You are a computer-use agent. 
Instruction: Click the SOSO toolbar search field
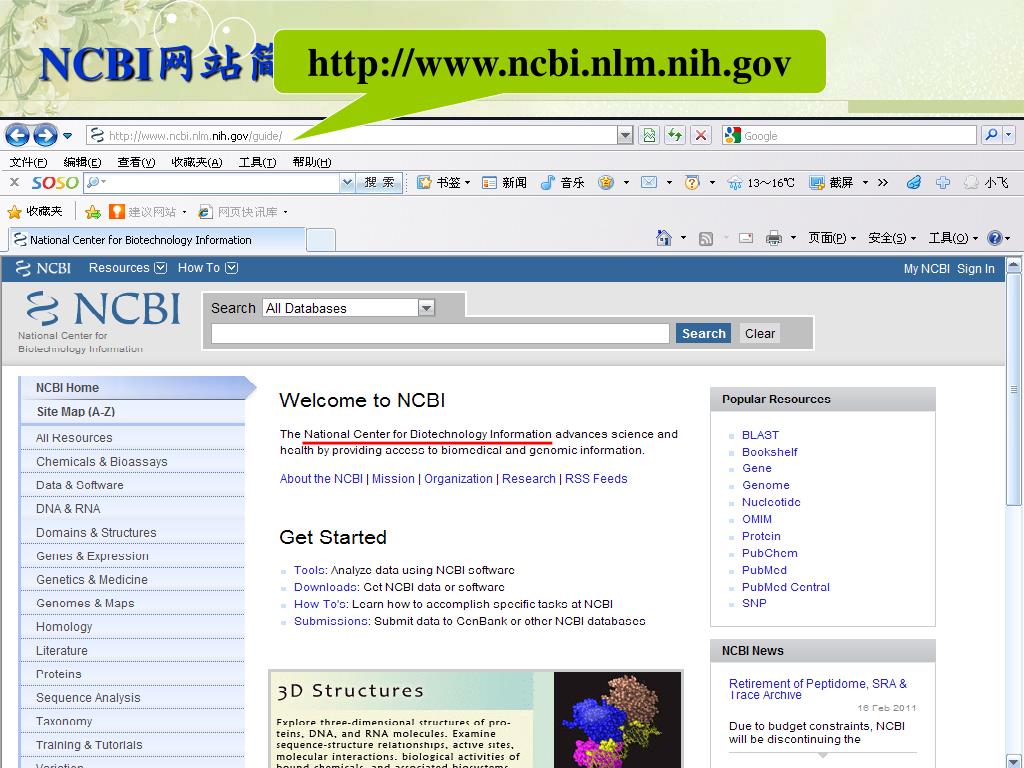pos(212,182)
